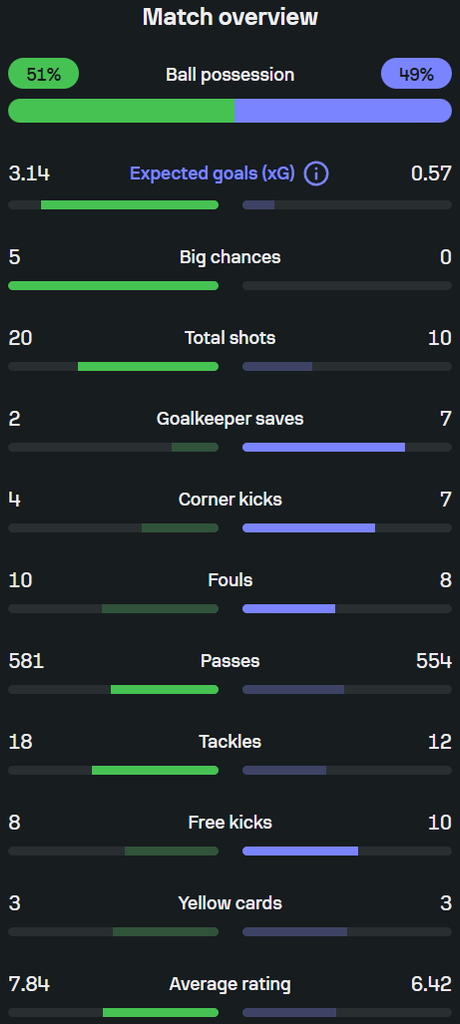Click green segment of possession bar

coord(122,111)
